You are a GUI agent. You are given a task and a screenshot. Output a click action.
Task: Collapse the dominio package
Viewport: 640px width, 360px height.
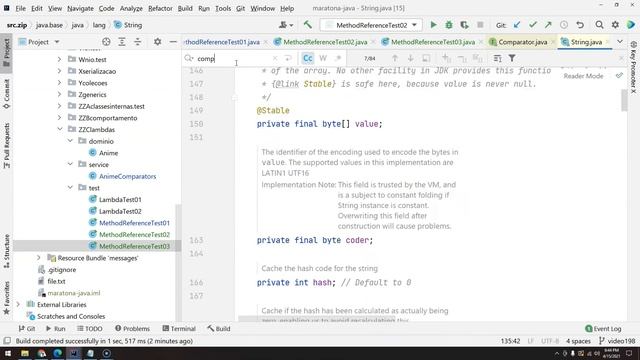point(70,141)
